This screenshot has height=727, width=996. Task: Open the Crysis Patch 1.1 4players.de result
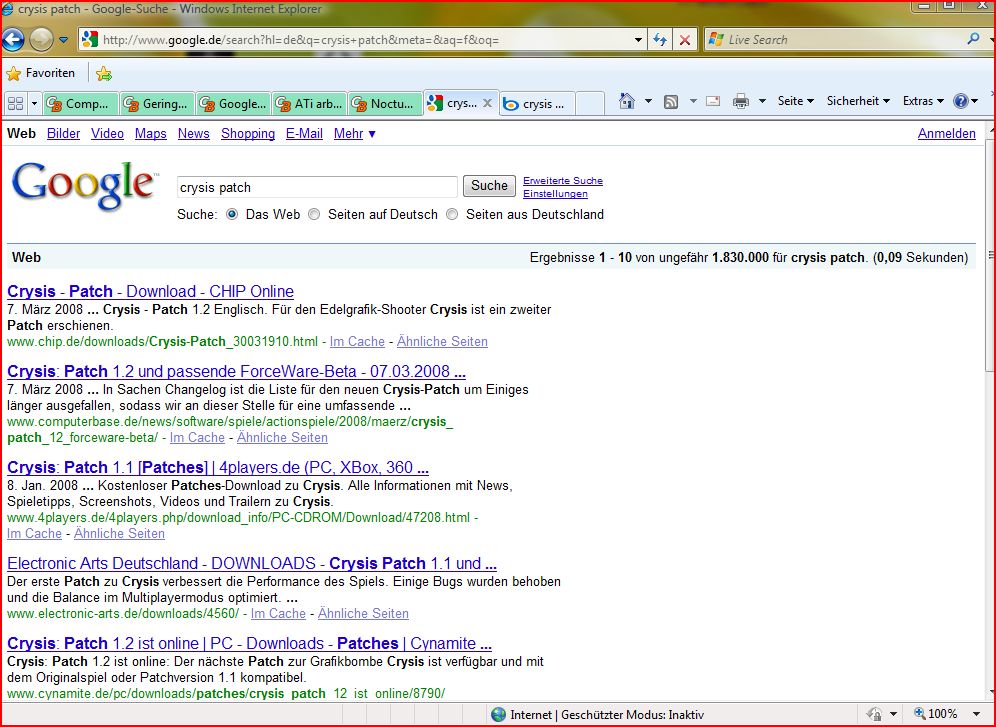point(218,467)
